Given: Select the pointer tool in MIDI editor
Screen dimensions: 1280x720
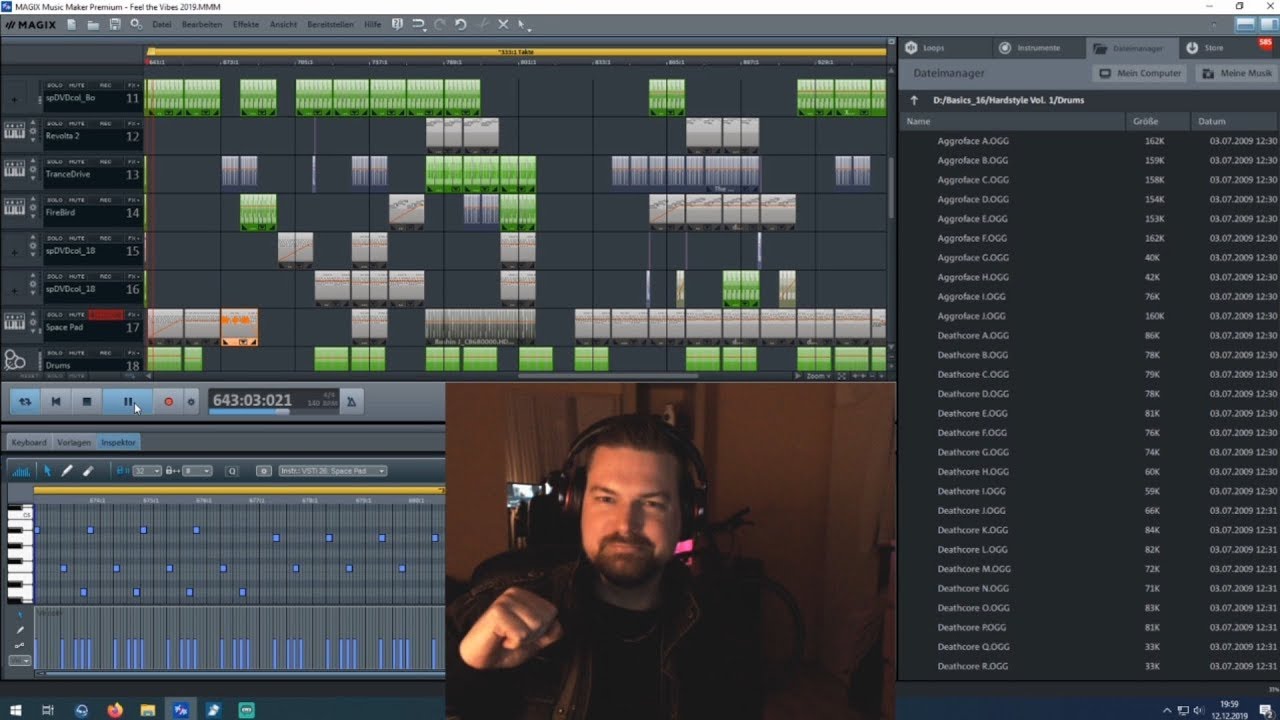Looking at the screenshot, I should 47,470.
